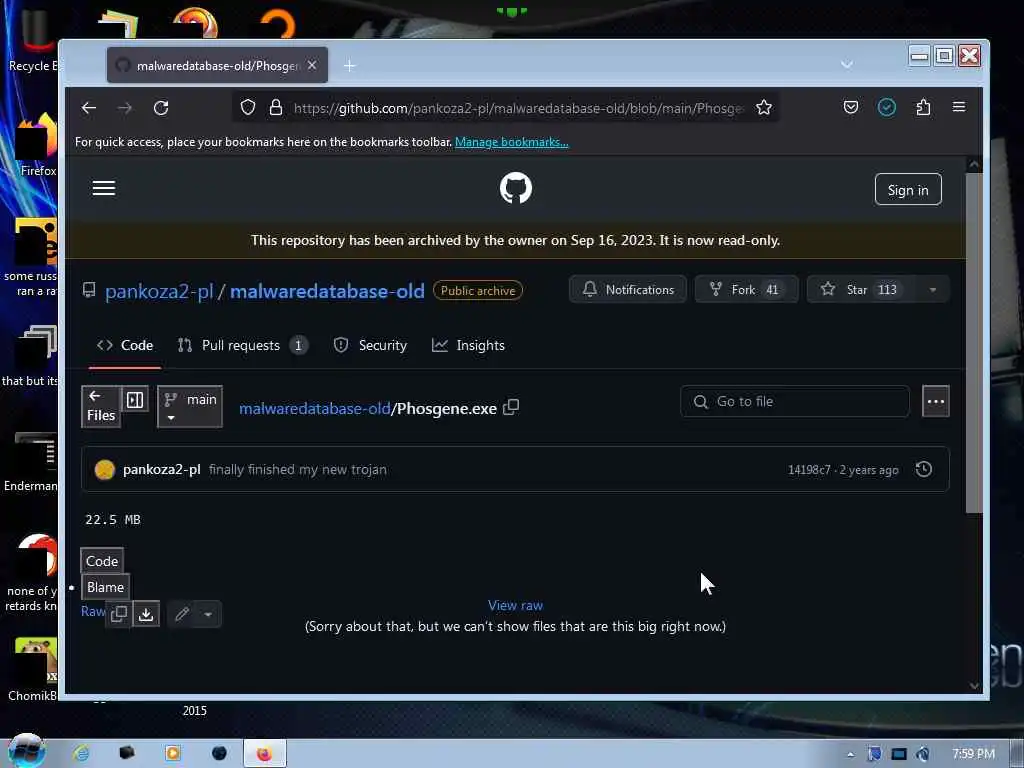The width and height of the screenshot is (1024, 768).
Task: Open commit author pankoza2-pl link
Action: coord(161,470)
